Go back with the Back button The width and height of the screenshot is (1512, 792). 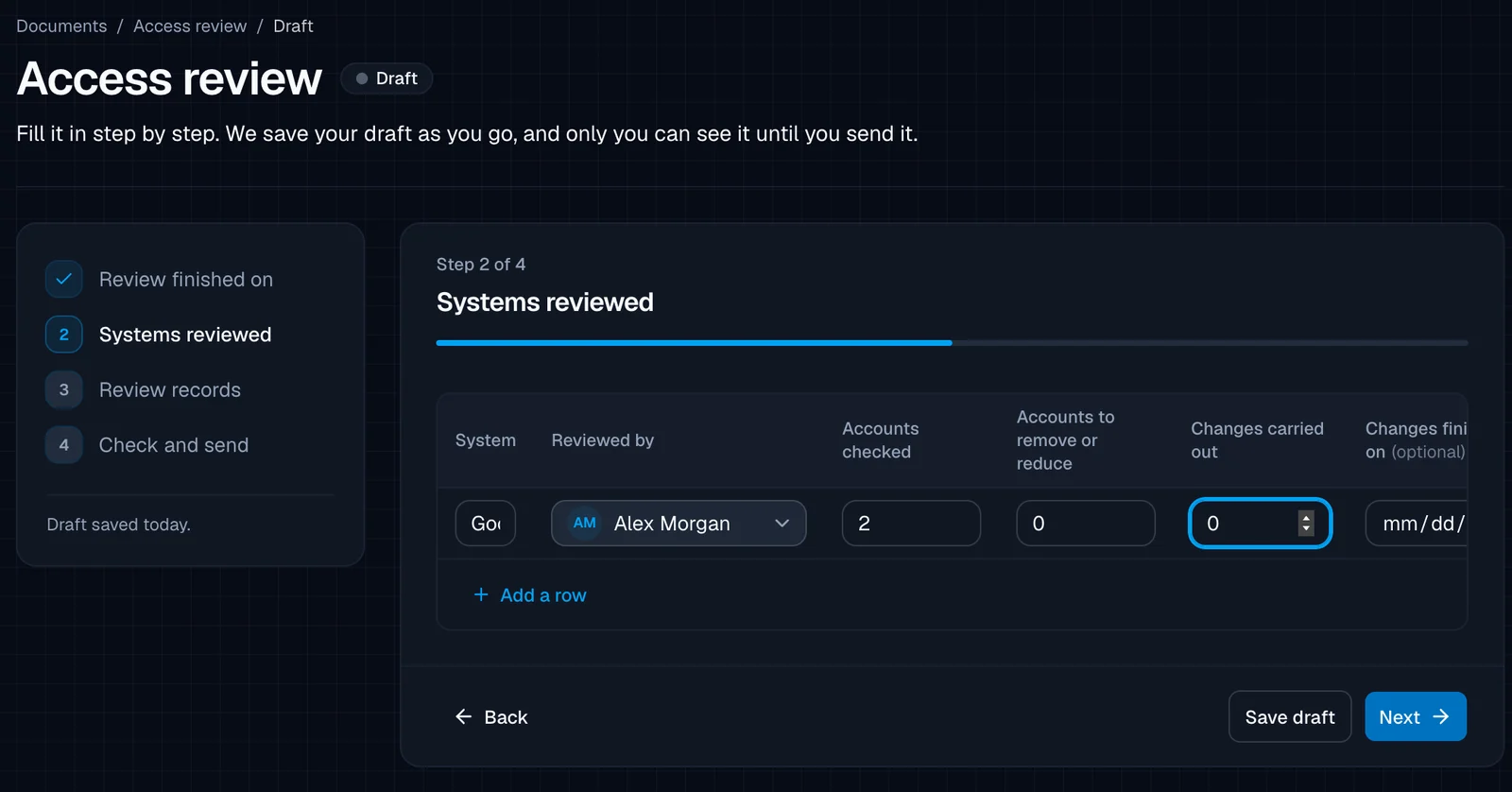(491, 716)
